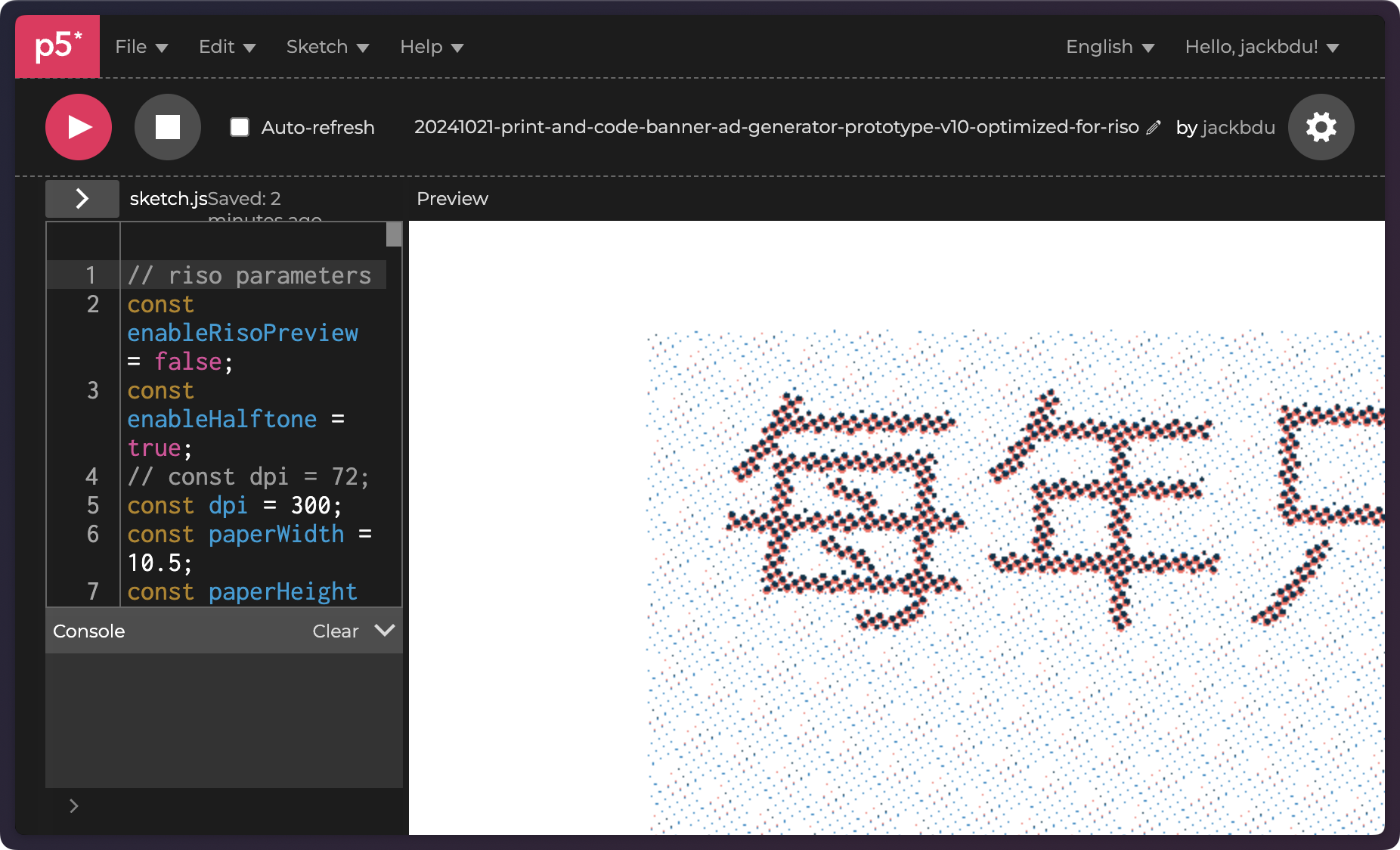
Task: Collapse the Console panel chevron
Action: tap(385, 631)
